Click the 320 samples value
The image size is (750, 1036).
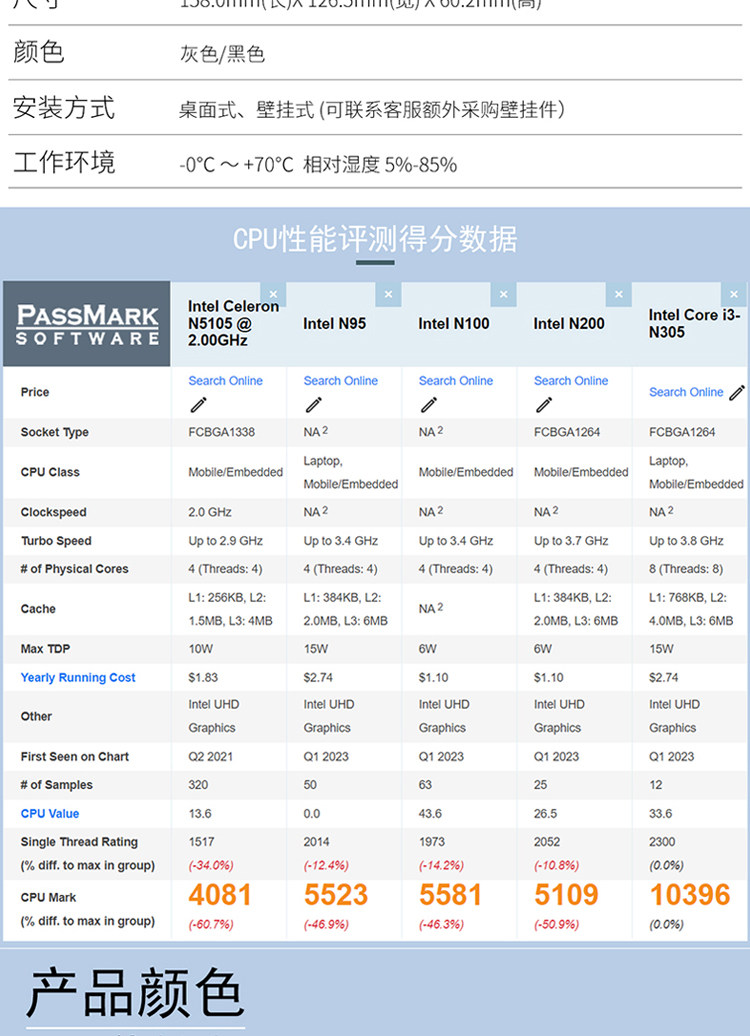(198, 785)
